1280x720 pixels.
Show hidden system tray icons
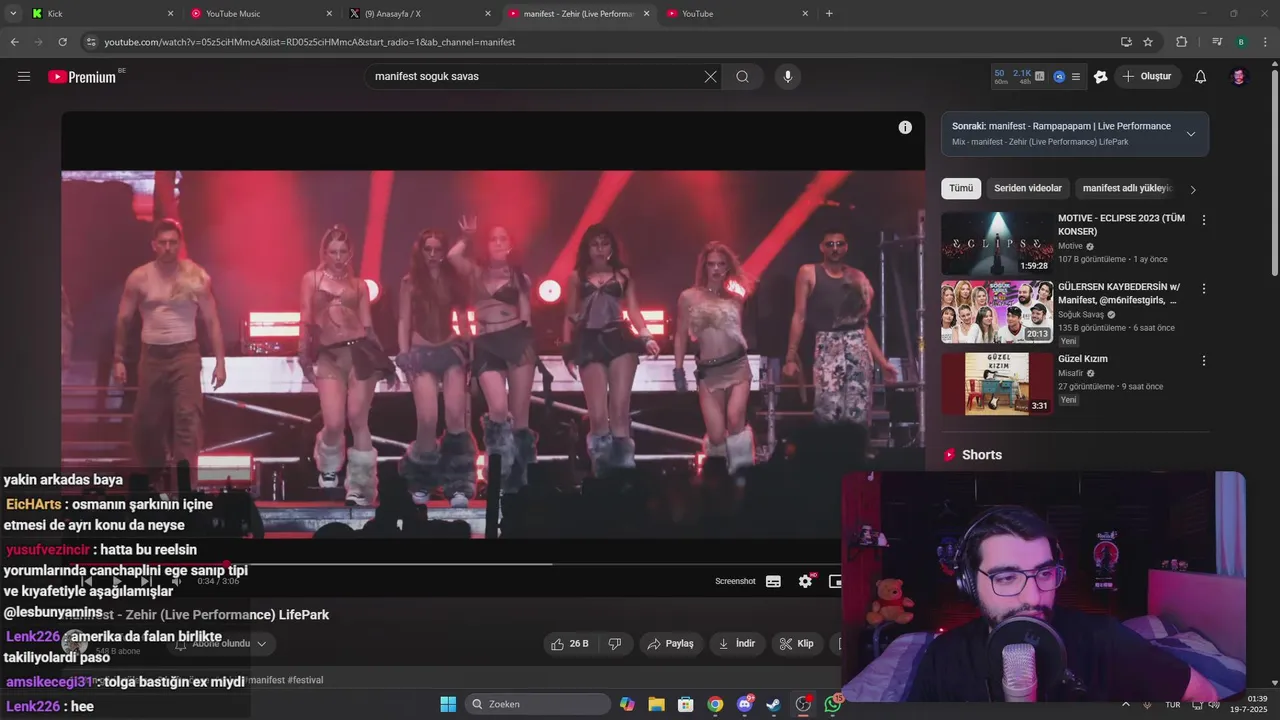(x=1126, y=704)
